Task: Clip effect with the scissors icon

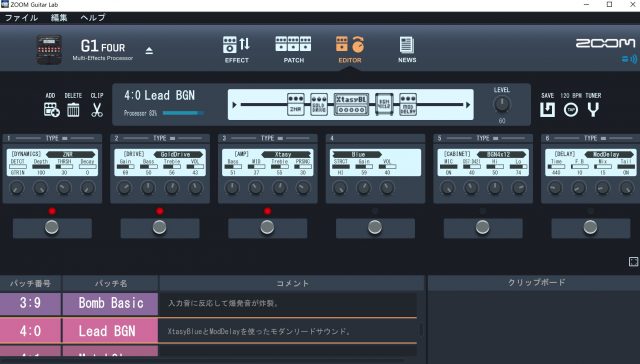Action: (x=97, y=110)
